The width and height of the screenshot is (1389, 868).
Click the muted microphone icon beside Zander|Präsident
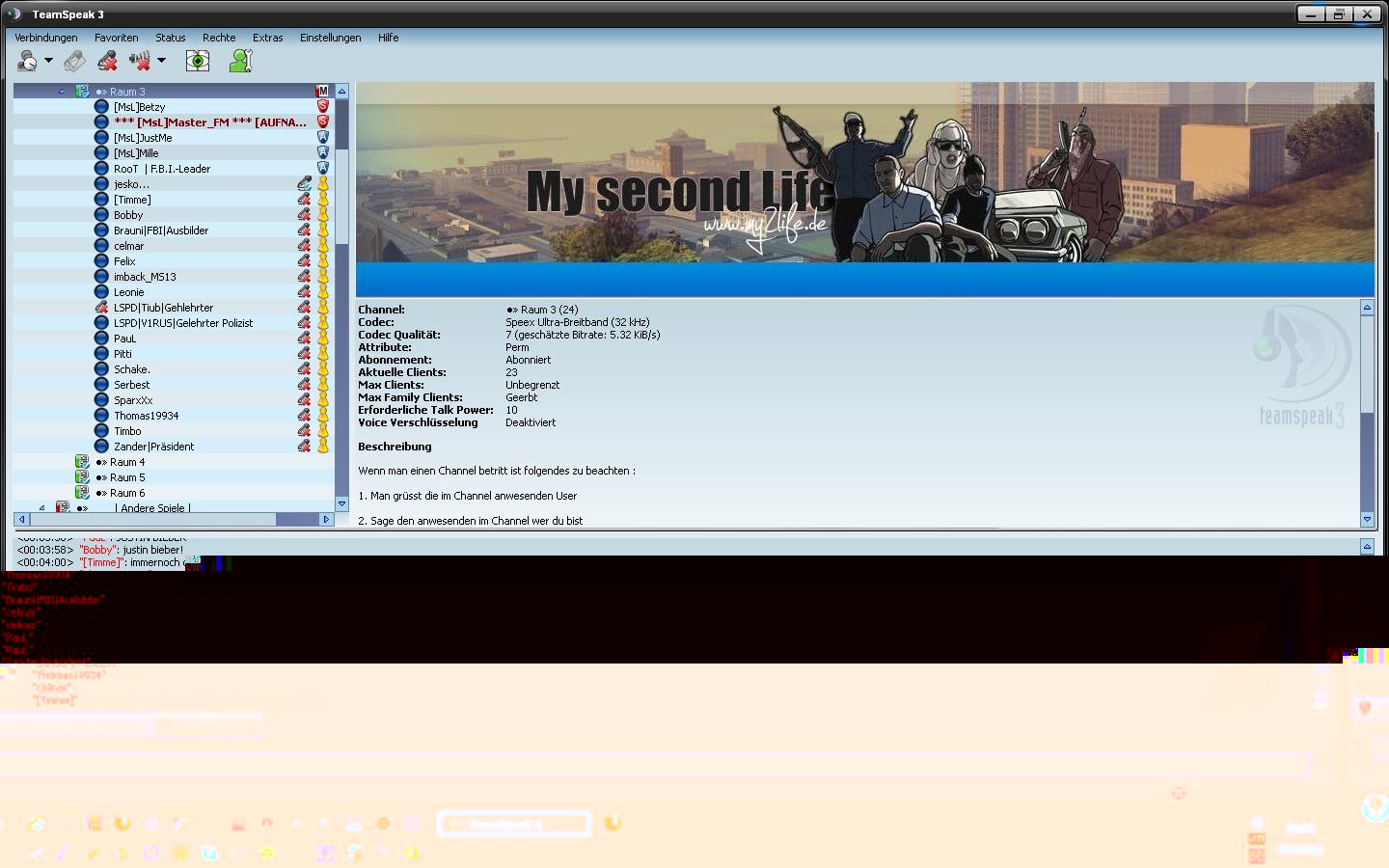coord(304,446)
